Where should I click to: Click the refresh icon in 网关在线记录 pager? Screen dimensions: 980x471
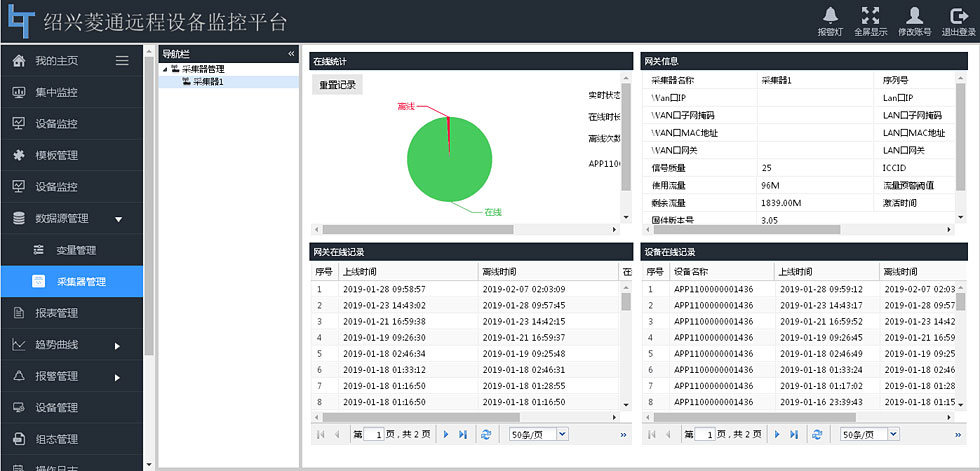486,435
